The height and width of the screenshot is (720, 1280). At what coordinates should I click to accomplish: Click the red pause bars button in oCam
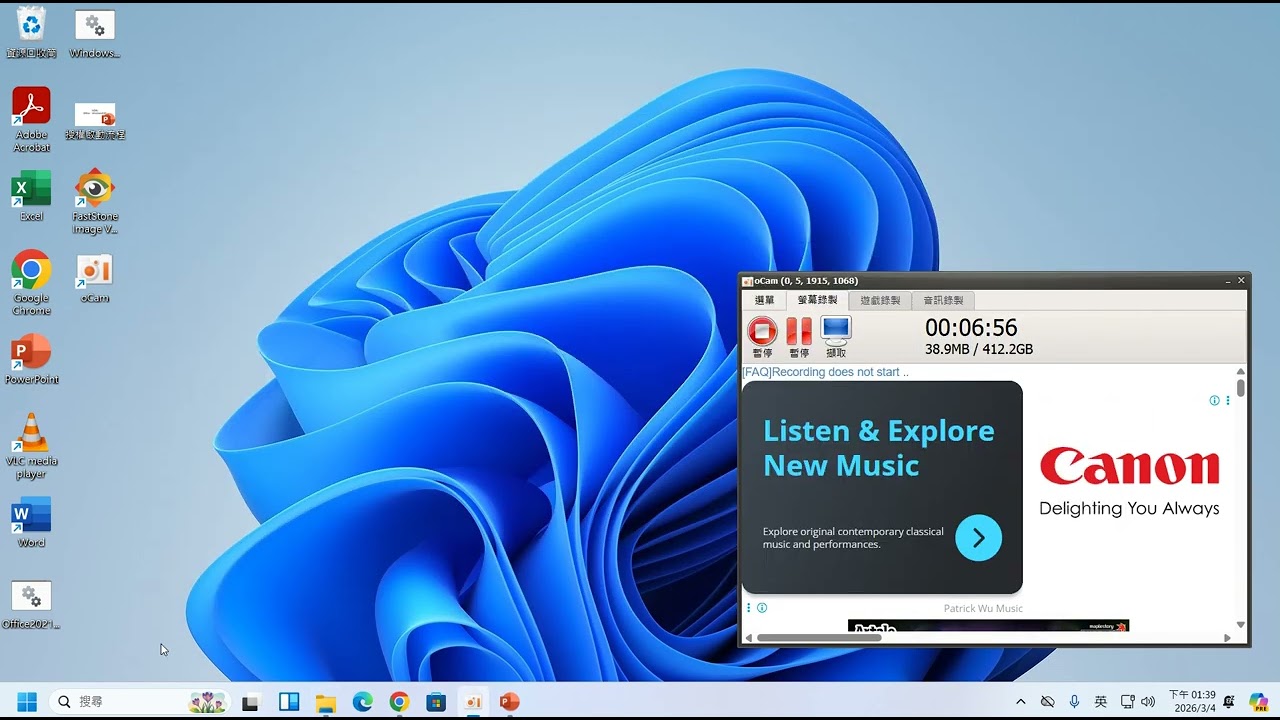pos(799,331)
